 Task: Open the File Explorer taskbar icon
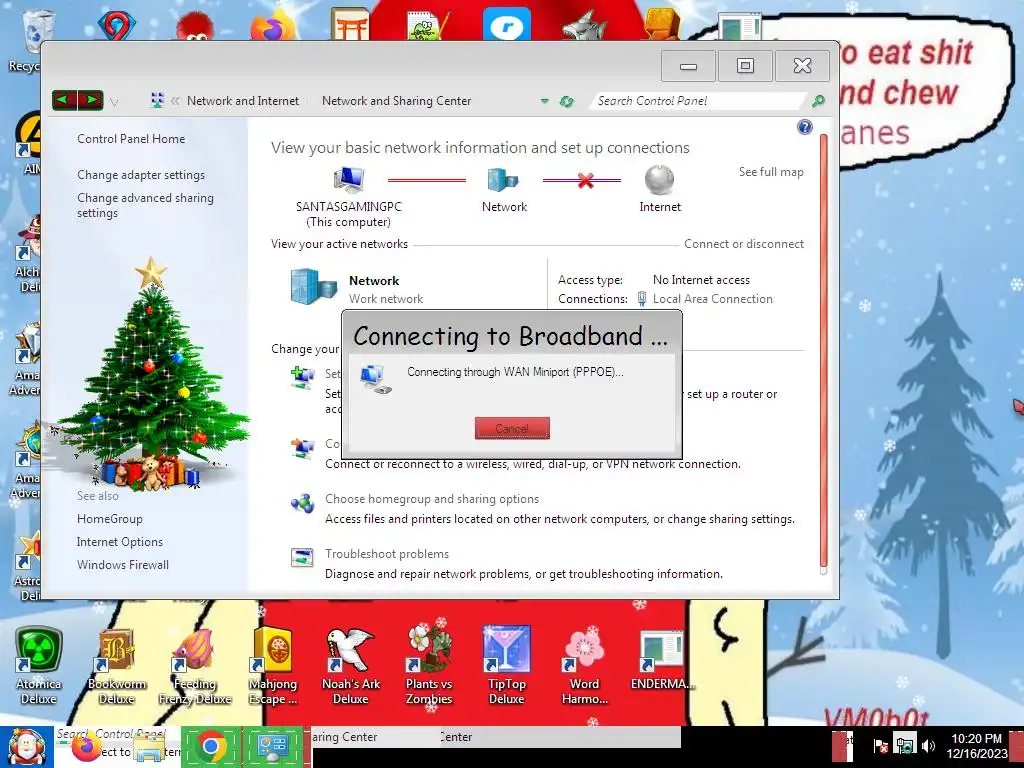tap(150, 749)
